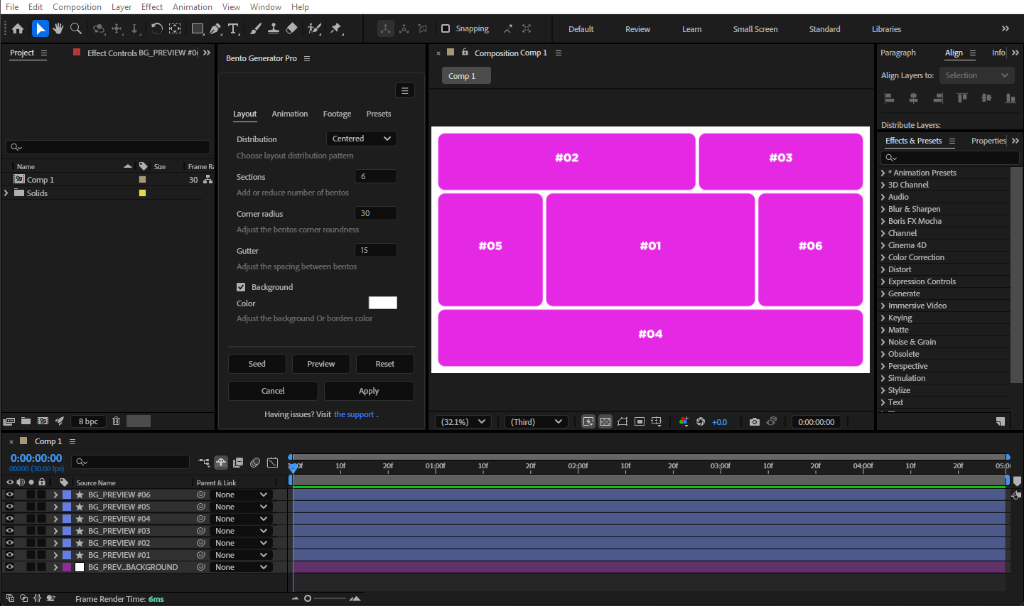The width and height of the screenshot is (1024, 606).
Task: Click delete trash icon in Project panel
Action: (116, 421)
